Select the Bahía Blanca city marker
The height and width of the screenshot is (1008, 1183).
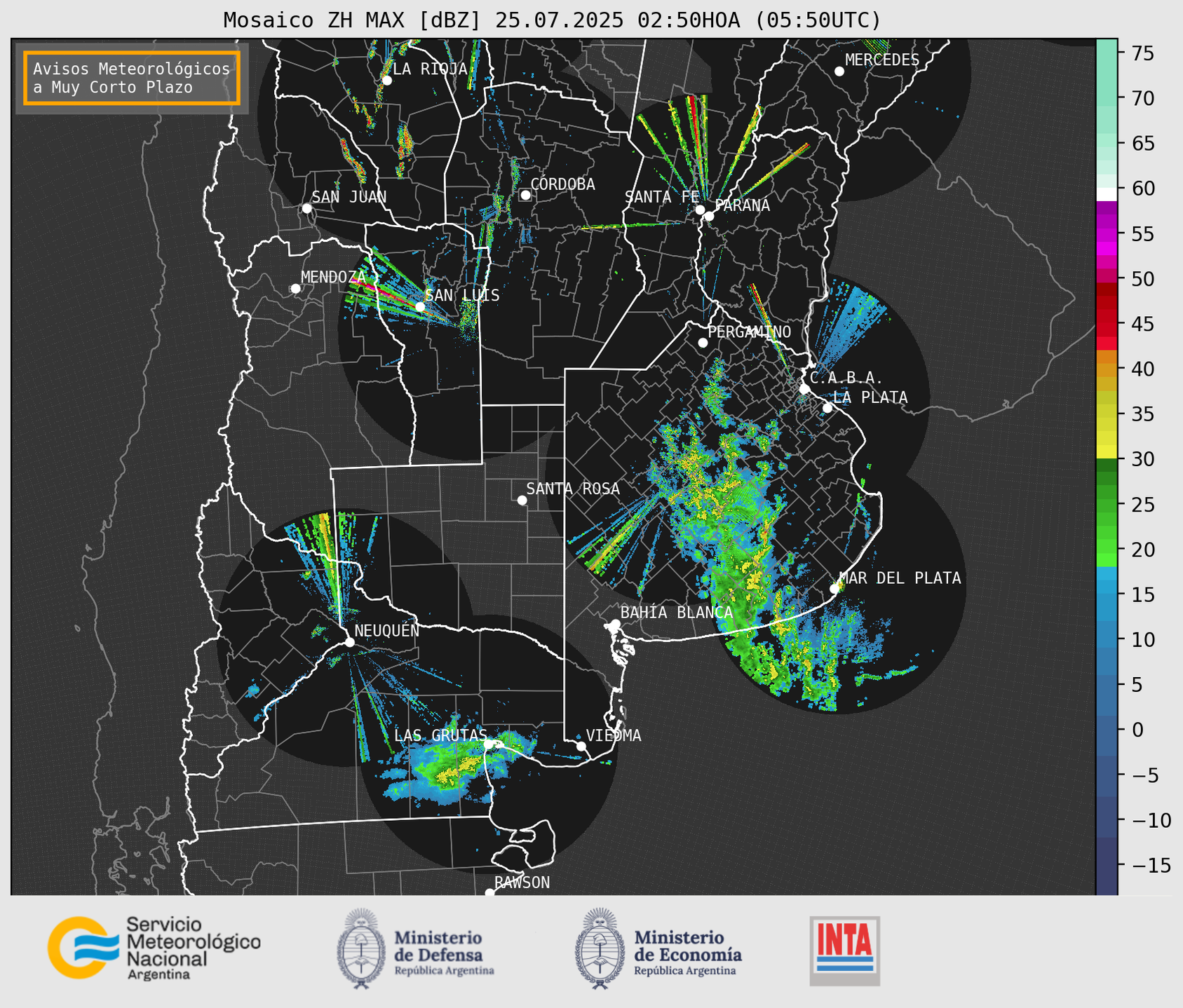tap(615, 624)
